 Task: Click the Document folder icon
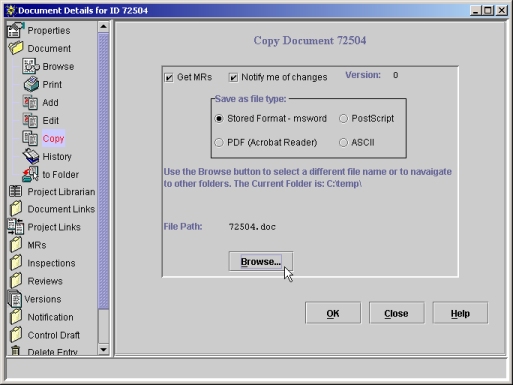pyautogui.click(x=16, y=48)
